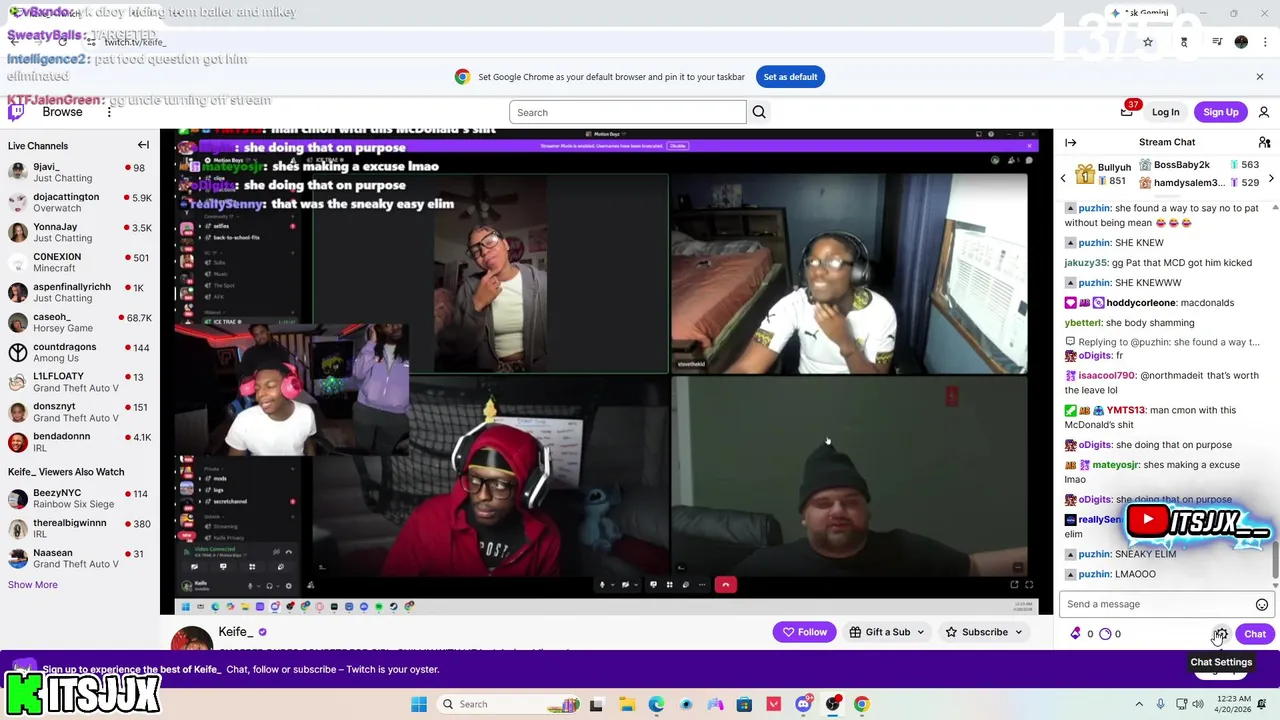Viewport: 1280px width, 720px height.
Task: Click the microphone tray icon
Action: [1160, 704]
